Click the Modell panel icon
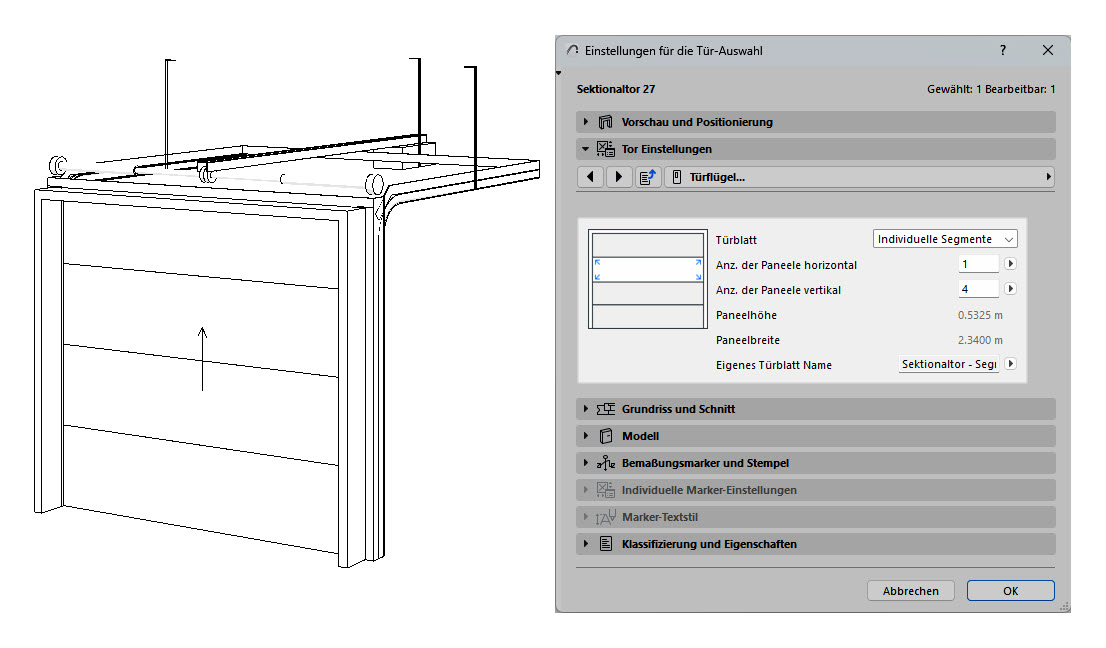 point(605,436)
